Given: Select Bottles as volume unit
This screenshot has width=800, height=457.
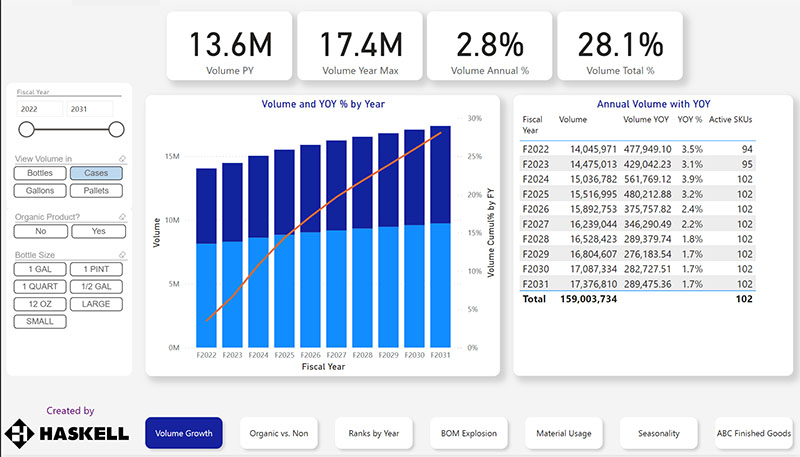Looking at the screenshot, I should (40, 173).
